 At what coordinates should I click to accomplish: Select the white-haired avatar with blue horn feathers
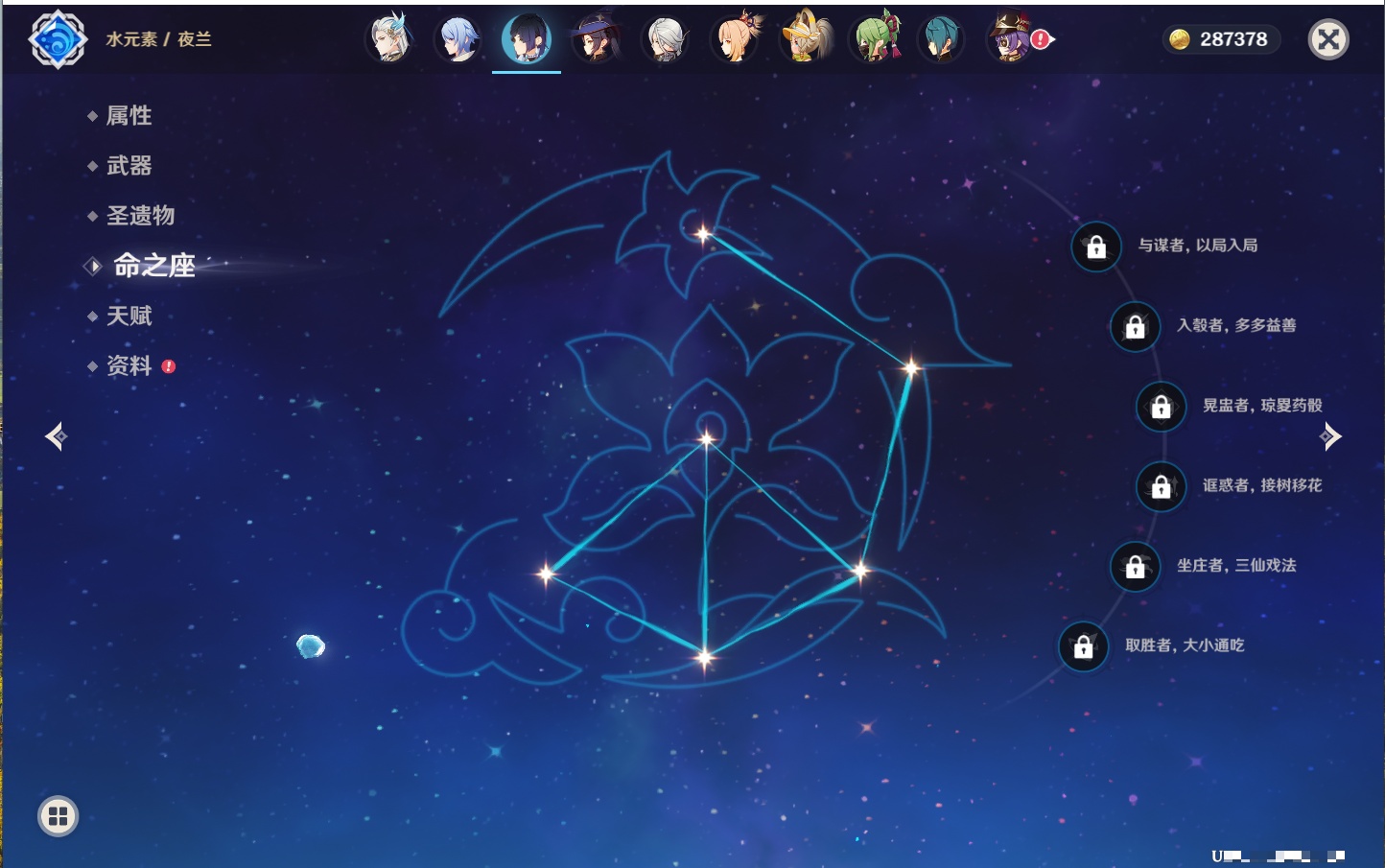(389, 38)
